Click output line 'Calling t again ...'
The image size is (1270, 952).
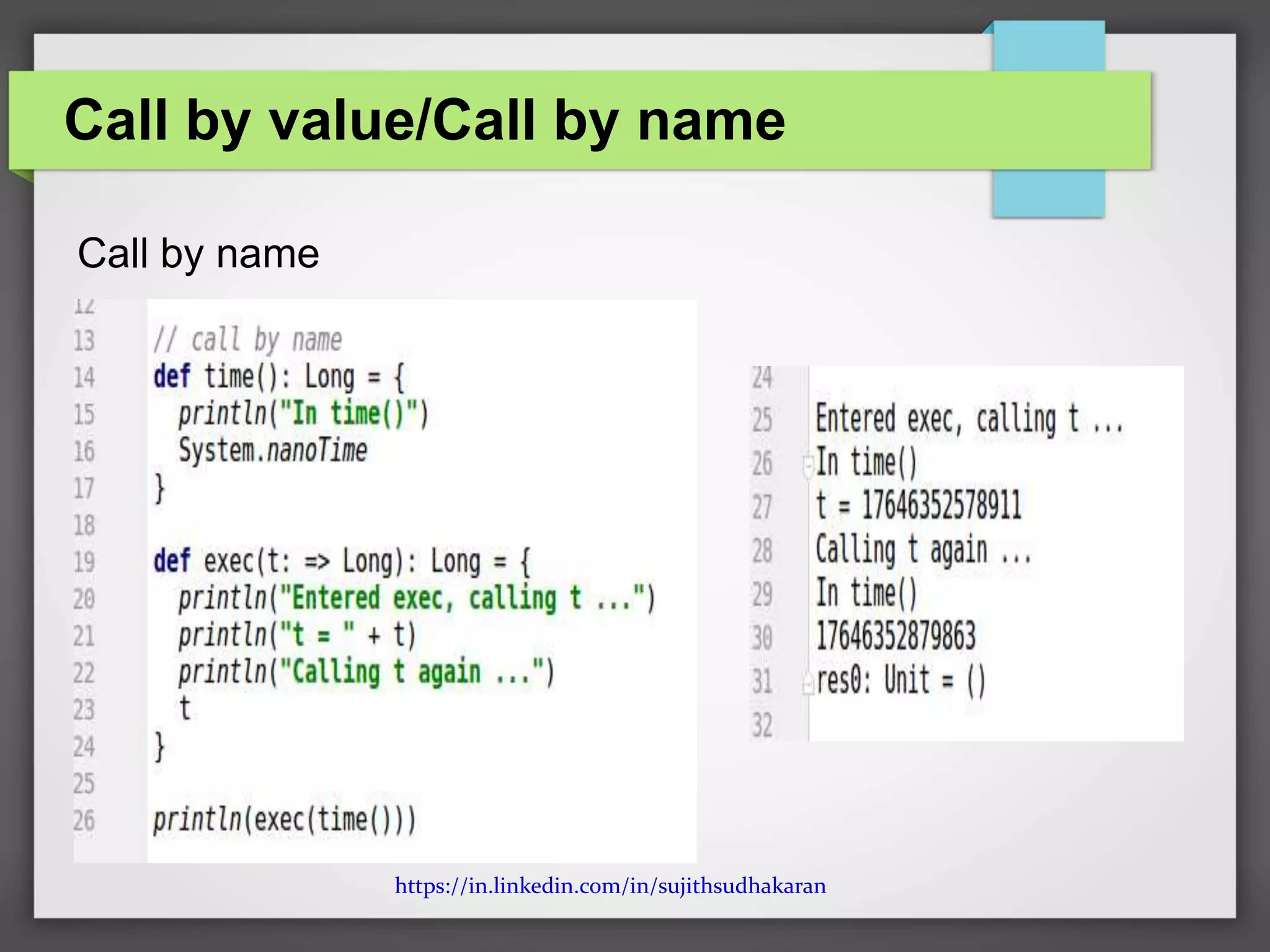click(923, 550)
